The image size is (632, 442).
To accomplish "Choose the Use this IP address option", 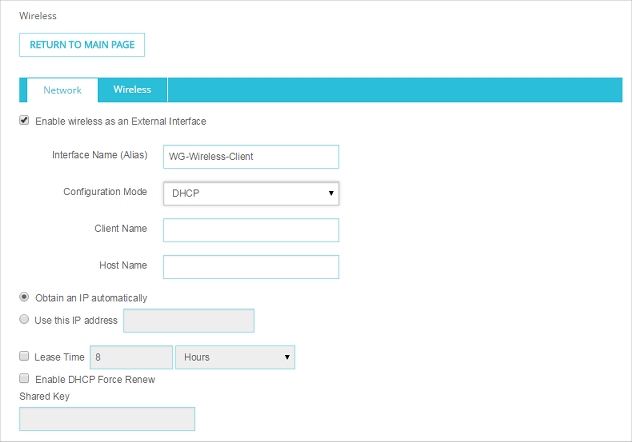I will [x=25, y=320].
